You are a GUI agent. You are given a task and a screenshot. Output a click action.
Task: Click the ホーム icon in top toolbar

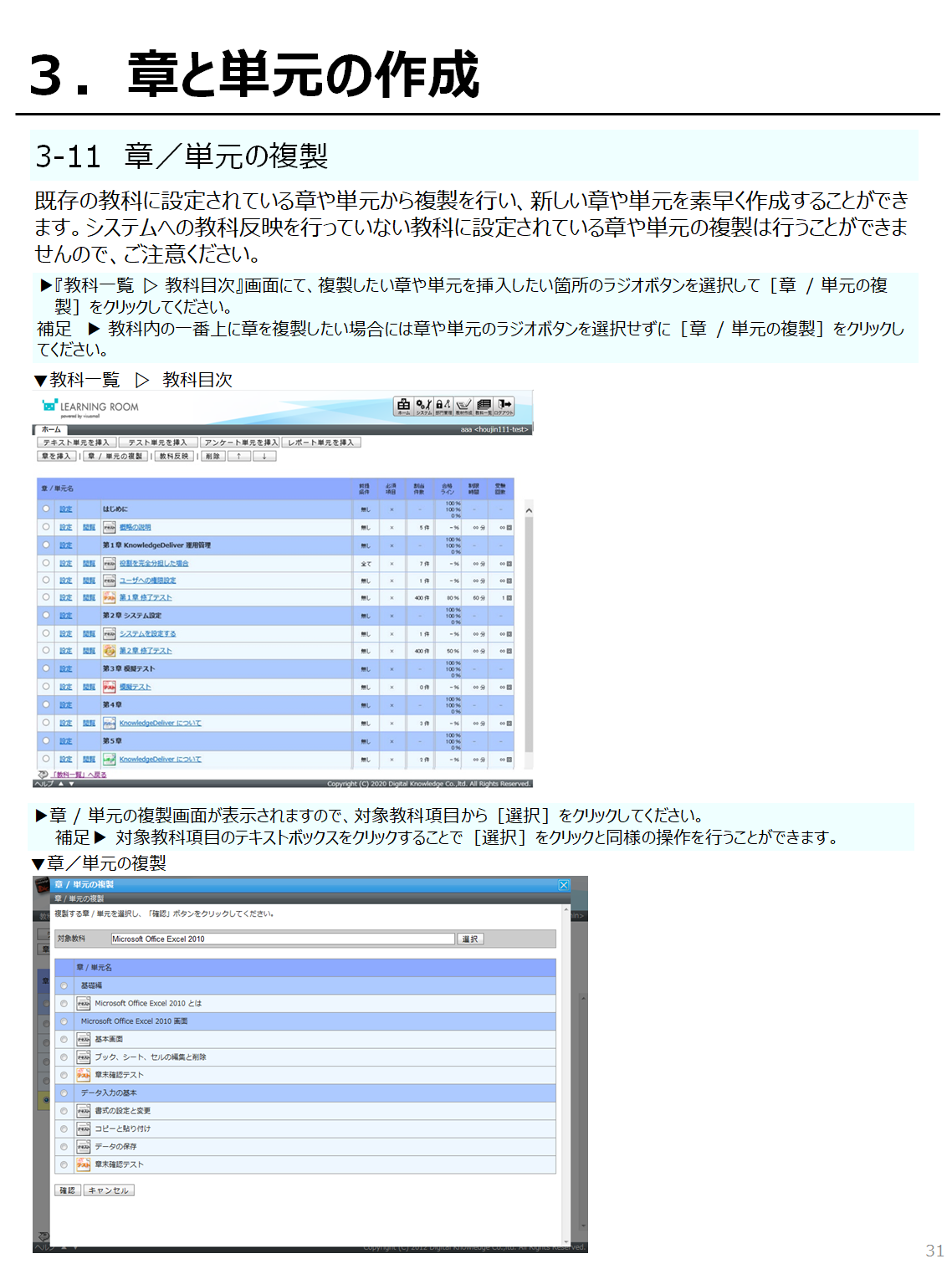coord(404,407)
